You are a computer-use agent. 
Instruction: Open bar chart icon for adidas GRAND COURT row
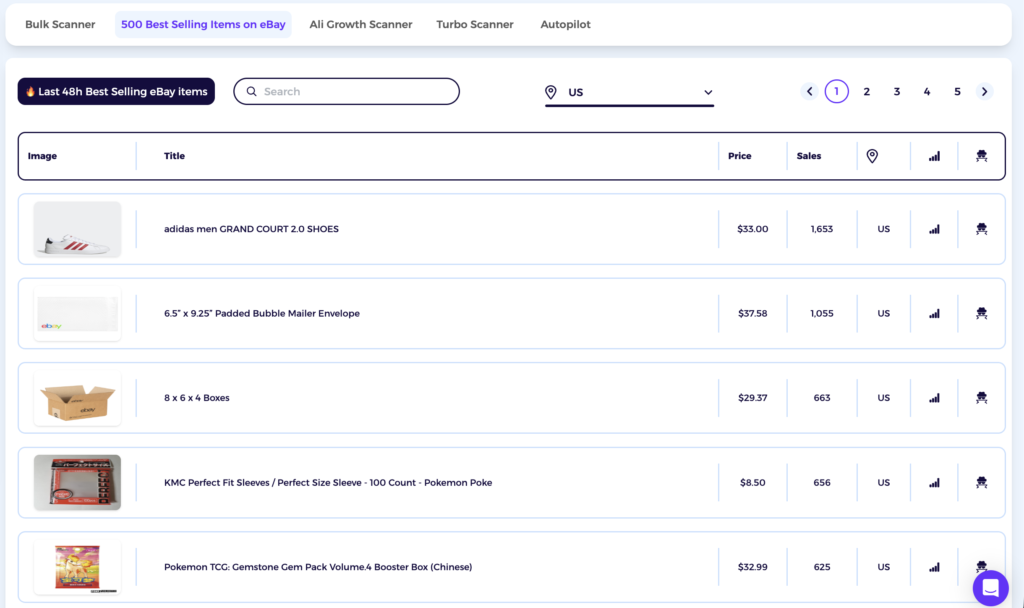[x=935, y=229]
